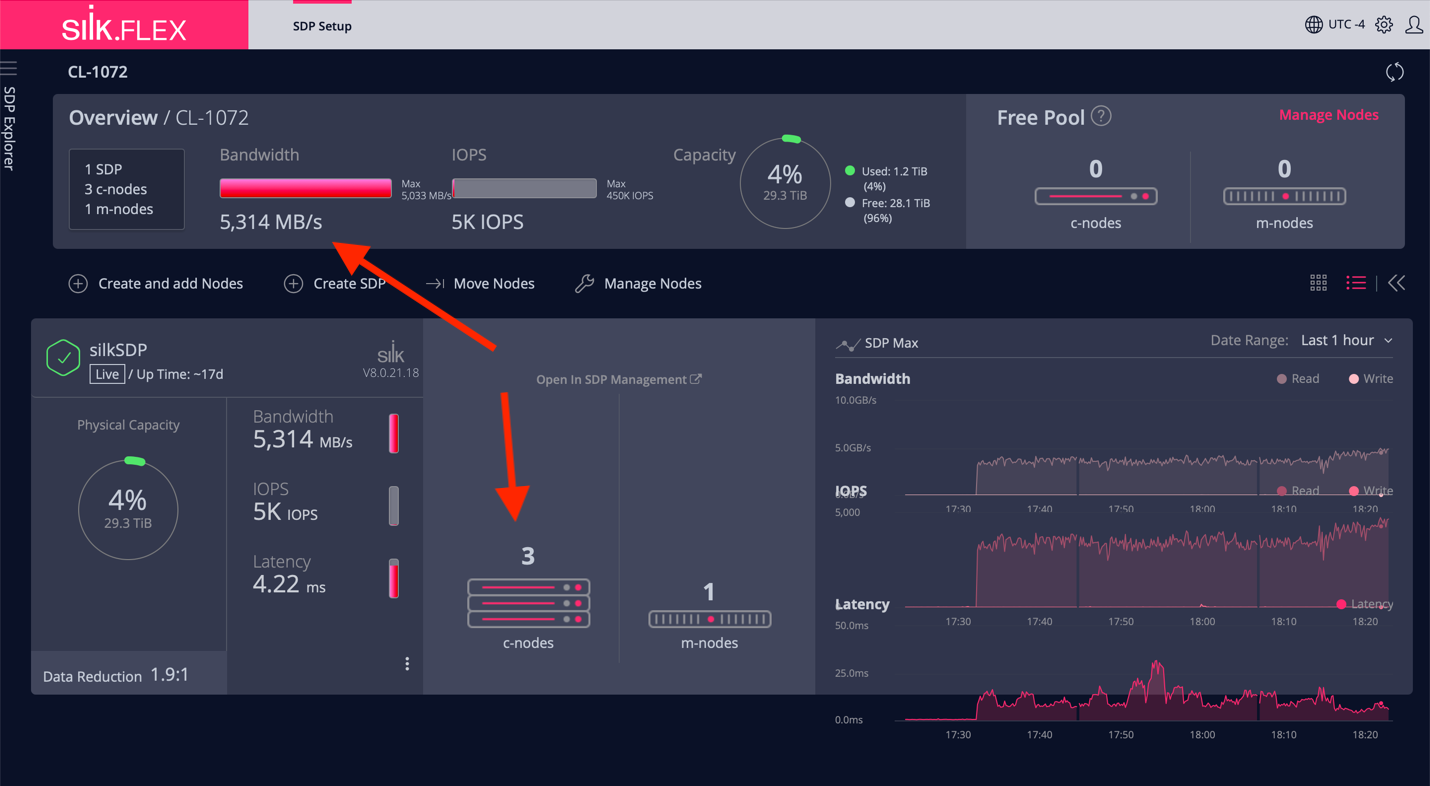Toggle Latency legend item
Screen dimensions: 1430x786
tap(1364, 604)
